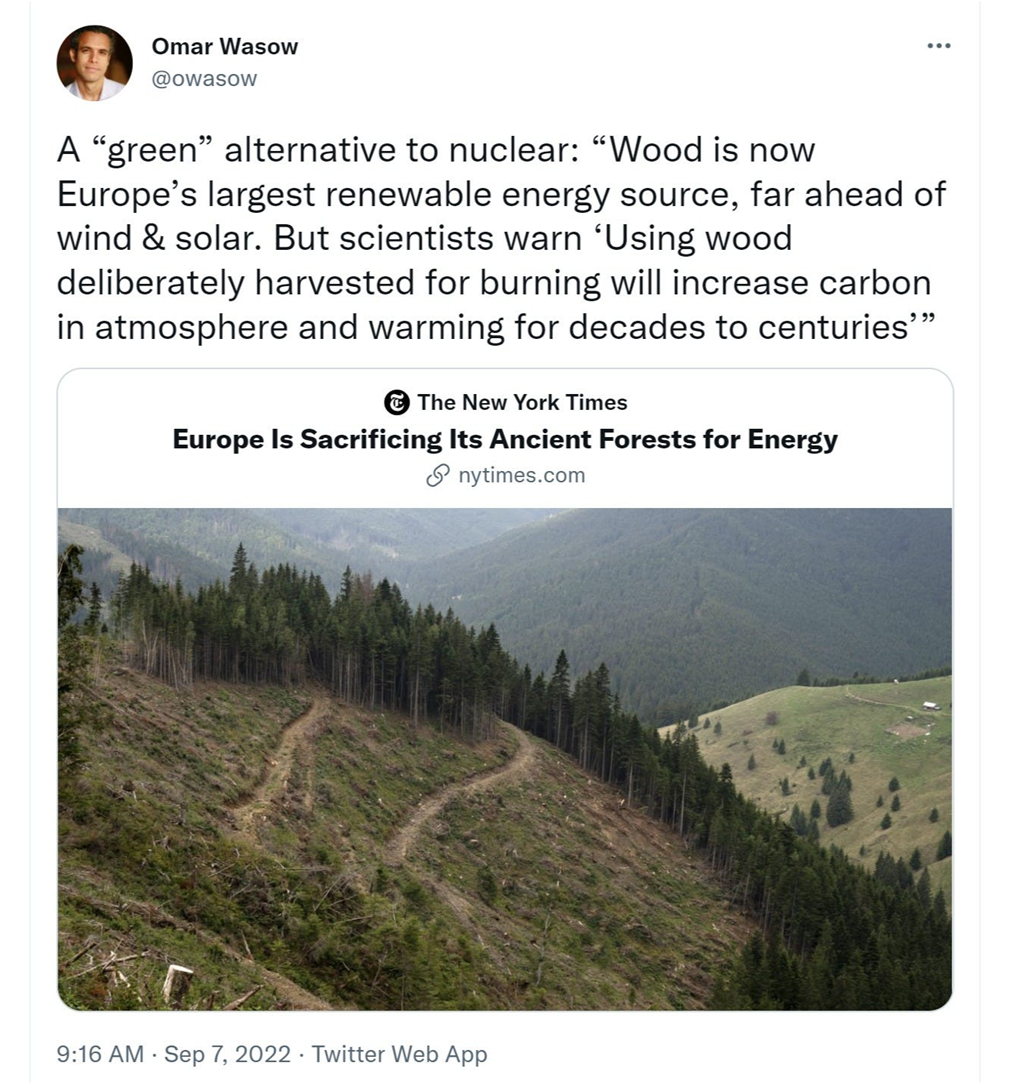
Task: Open the Omar Wasow display name
Action: [x=225, y=46]
